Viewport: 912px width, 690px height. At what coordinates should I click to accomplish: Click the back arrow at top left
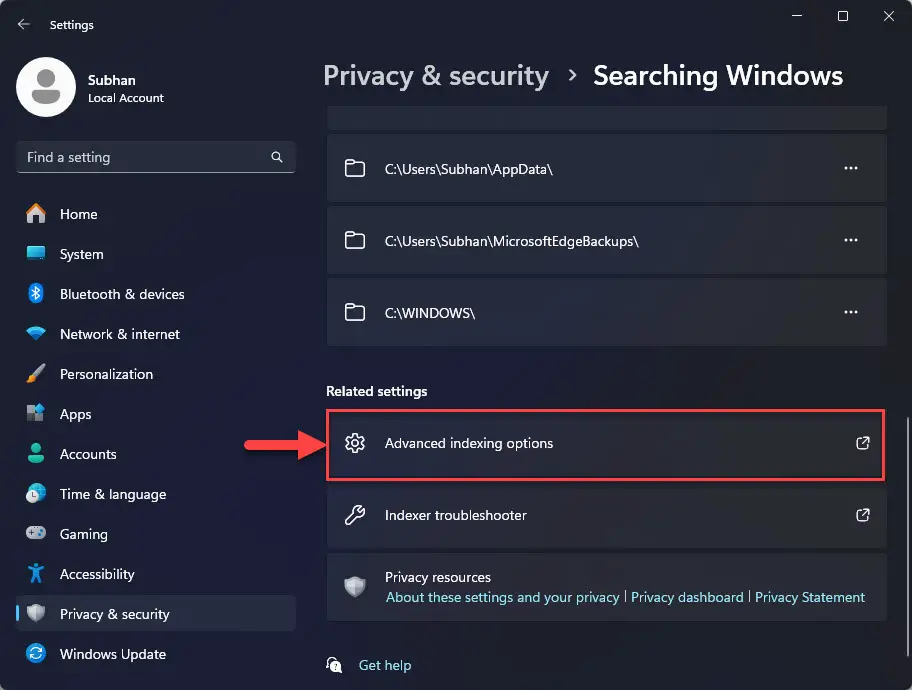click(22, 24)
